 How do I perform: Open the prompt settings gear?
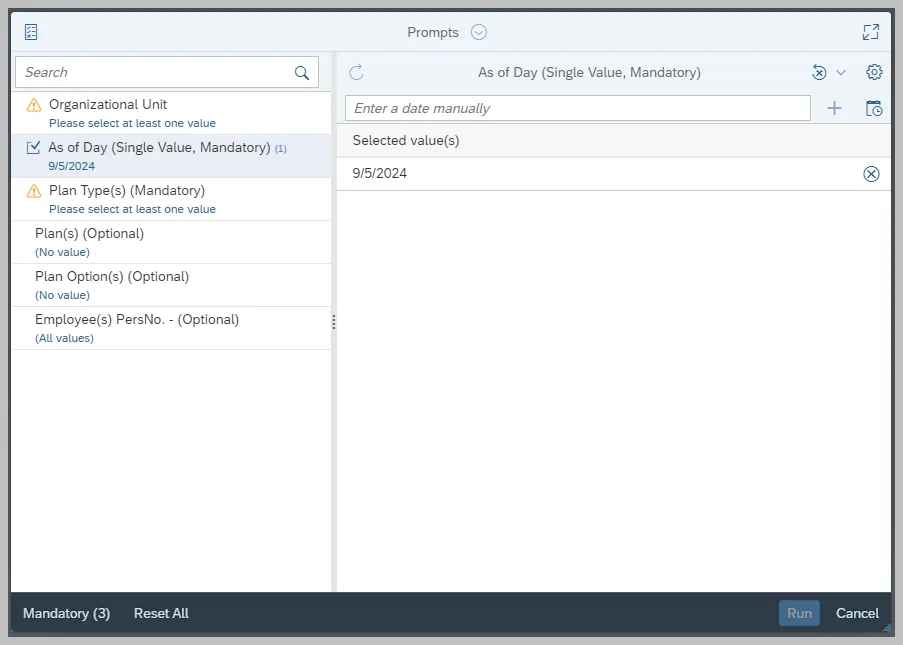tap(874, 72)
